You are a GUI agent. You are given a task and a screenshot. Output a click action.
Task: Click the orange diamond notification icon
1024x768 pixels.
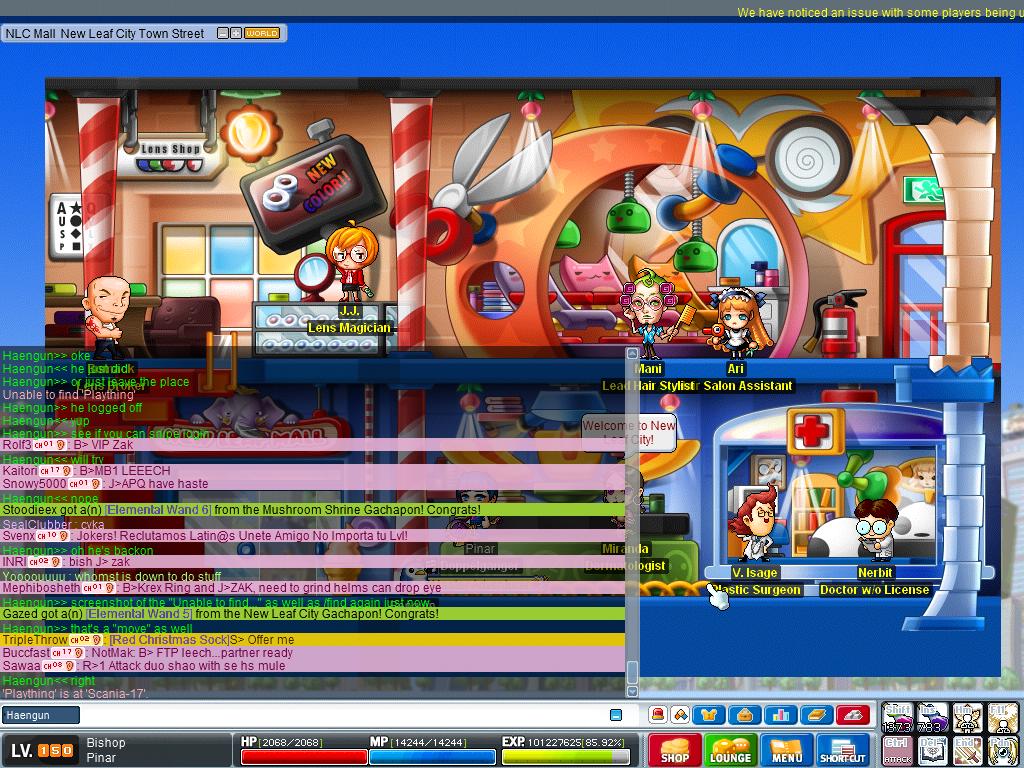(x=680, y=714)
